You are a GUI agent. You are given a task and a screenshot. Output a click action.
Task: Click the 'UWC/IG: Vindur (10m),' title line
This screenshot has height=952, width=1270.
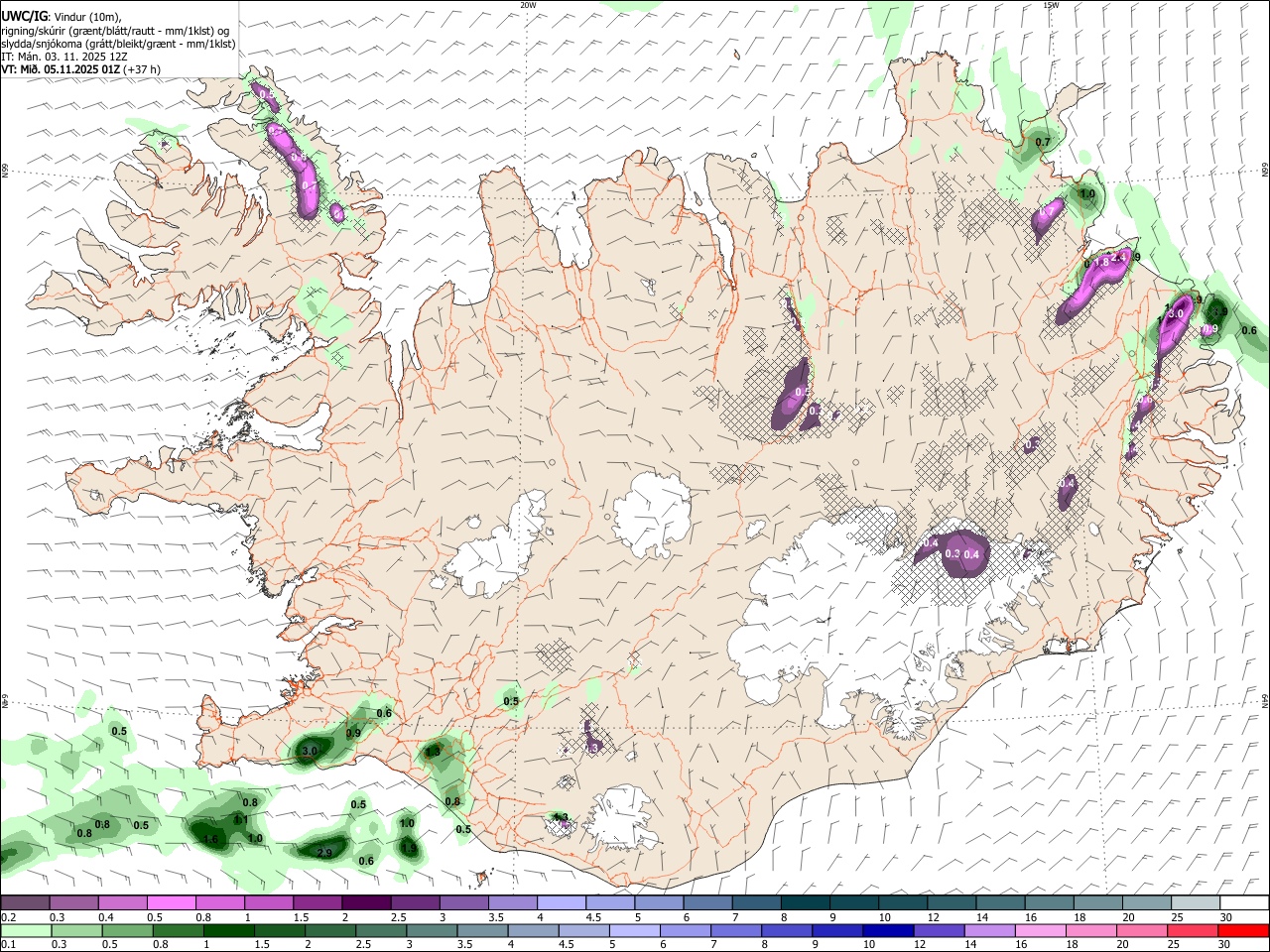pyautogui.click(x=62, y=17)
